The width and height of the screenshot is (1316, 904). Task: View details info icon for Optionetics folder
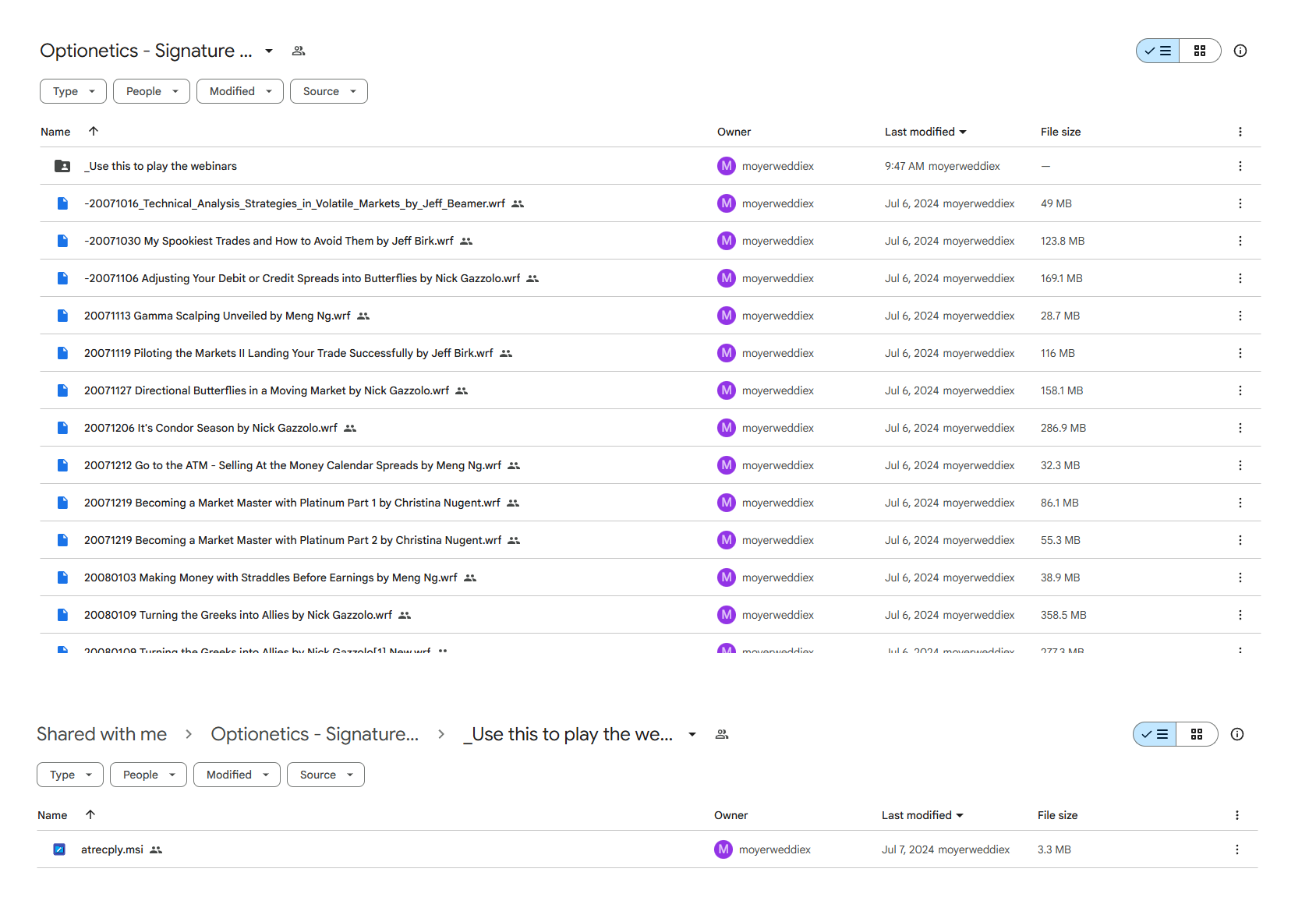[x=1240, y=51]
